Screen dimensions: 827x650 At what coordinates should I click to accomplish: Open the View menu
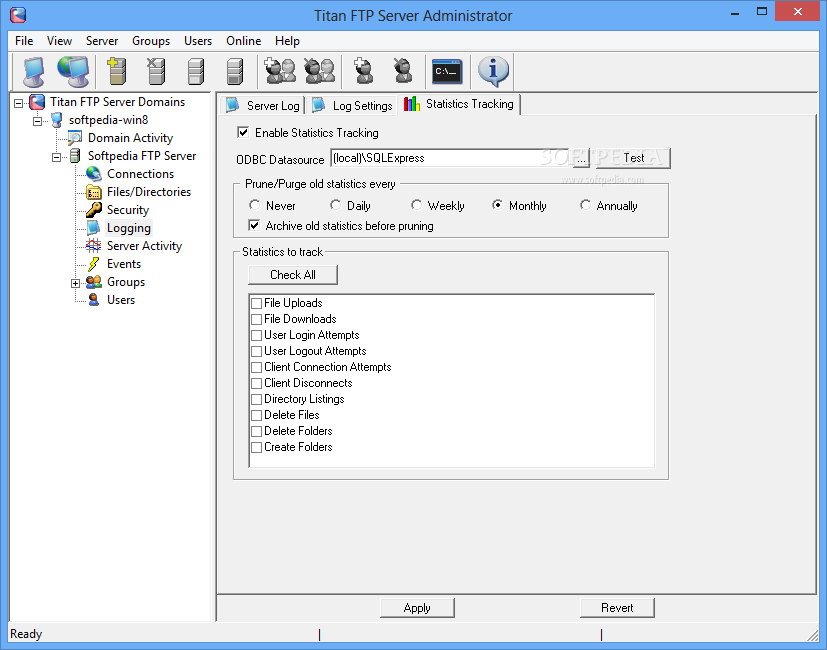pos(59,41)
